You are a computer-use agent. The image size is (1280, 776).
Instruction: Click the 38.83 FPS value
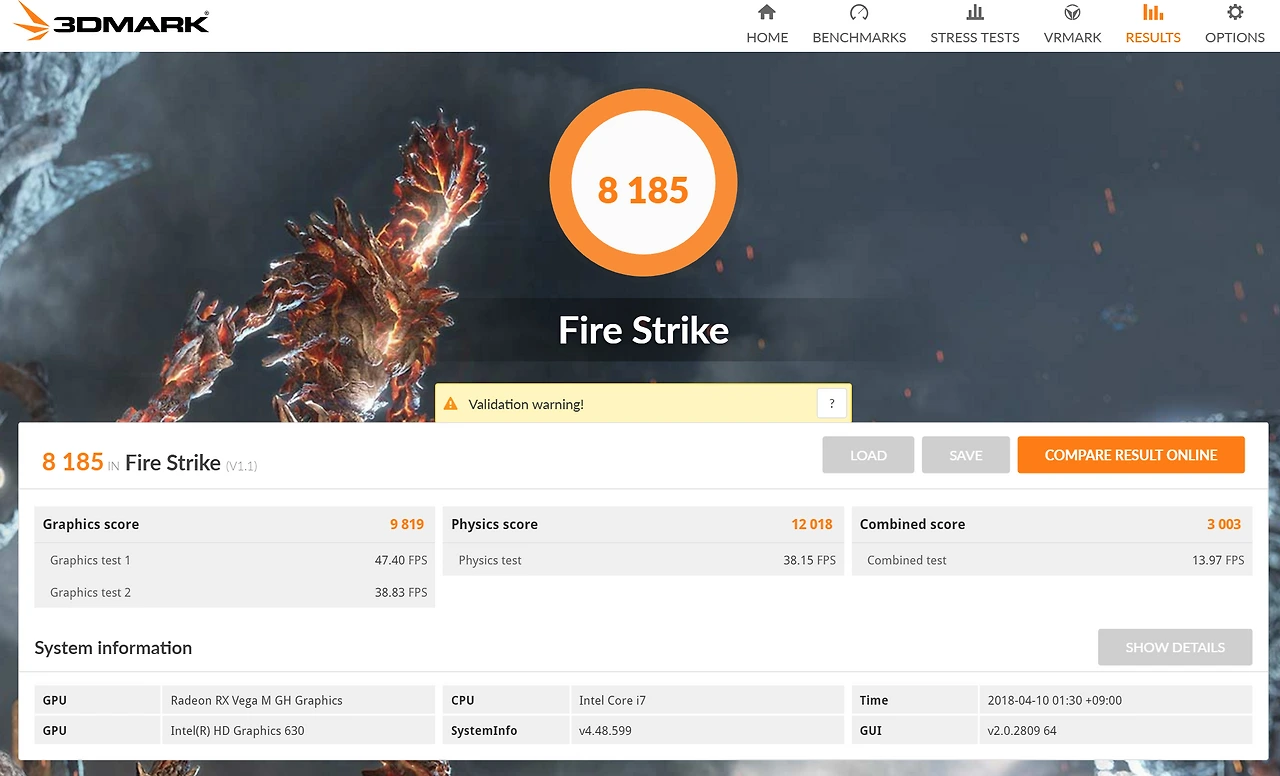[401, 592]
